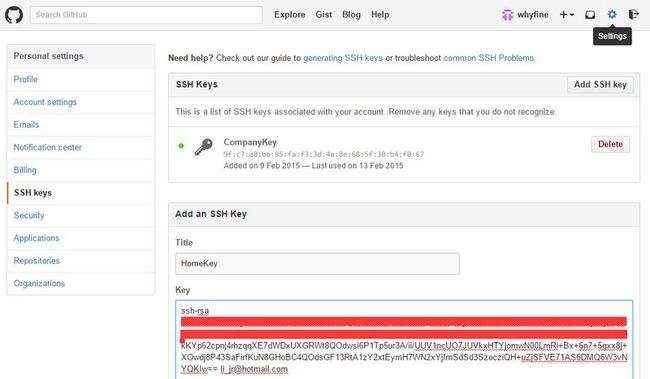
Task: Click the Title field containing HomeKey
Action: tap(317, 264)
